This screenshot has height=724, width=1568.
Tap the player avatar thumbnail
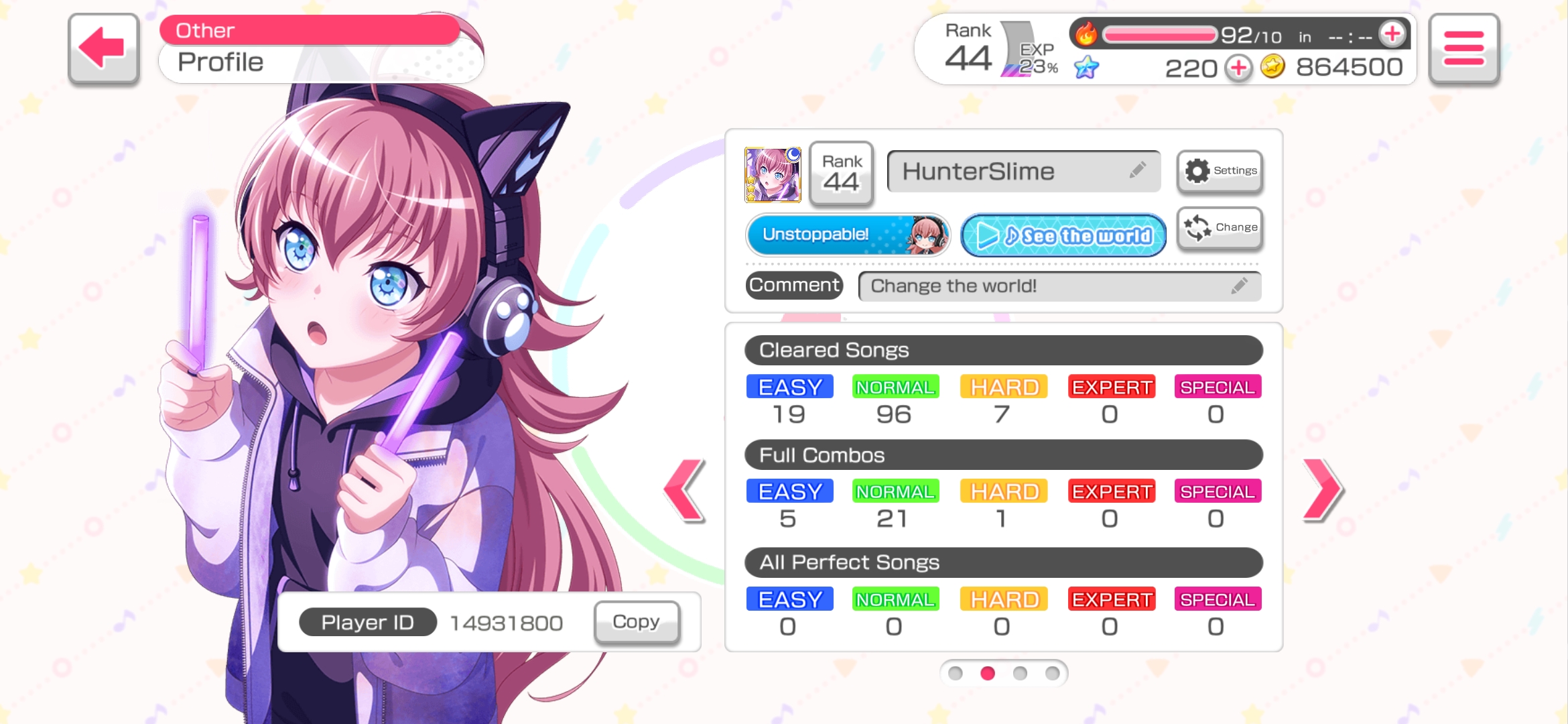tap(773, 175)
